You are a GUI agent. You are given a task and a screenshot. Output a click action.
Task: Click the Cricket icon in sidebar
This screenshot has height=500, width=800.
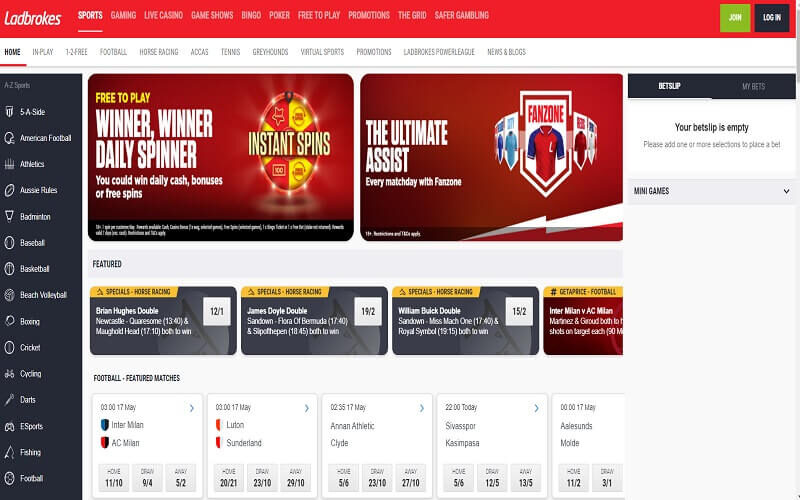pos(9,347)
